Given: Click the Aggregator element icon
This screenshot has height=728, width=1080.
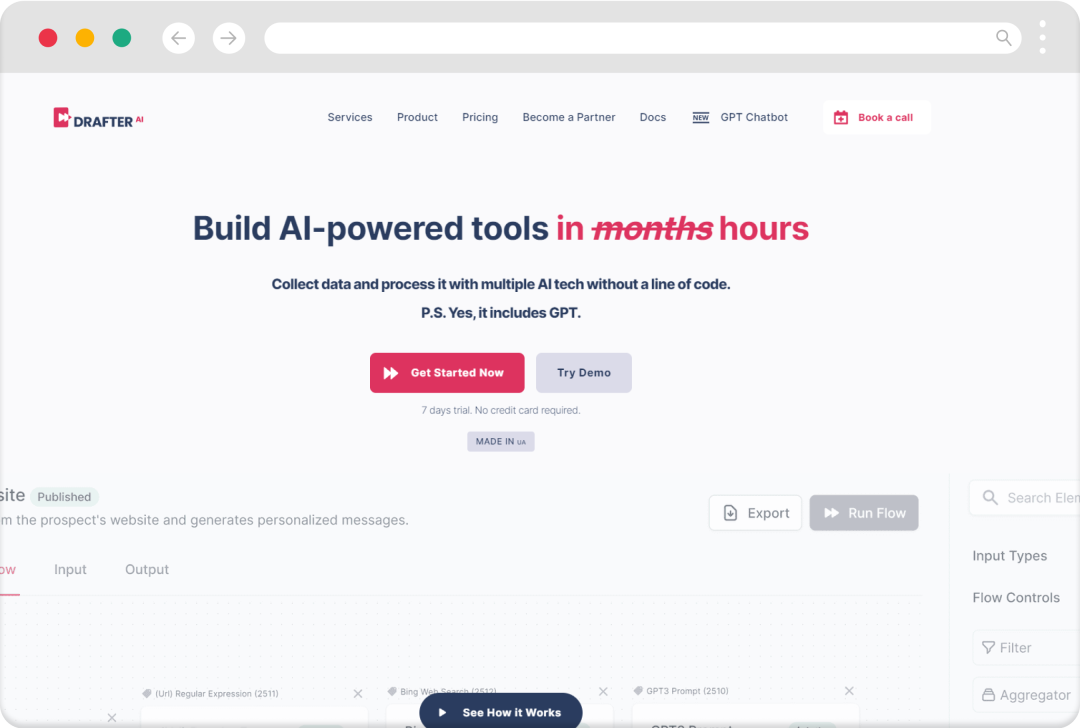Looking at the screenshot, I should tap(988, 695).
